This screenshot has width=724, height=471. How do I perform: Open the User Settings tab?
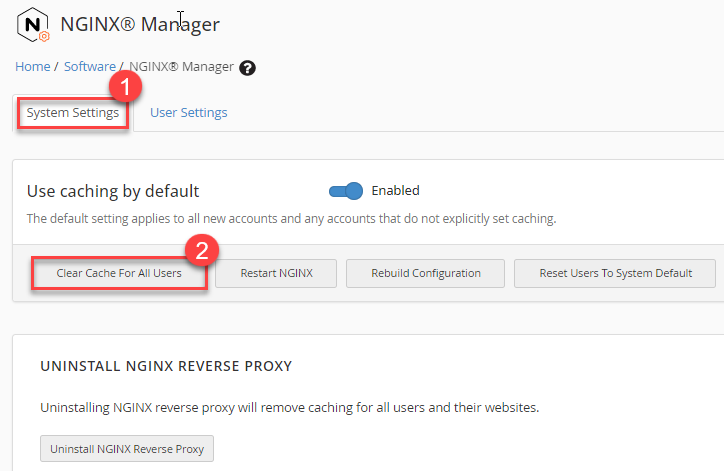coord(188,113)
